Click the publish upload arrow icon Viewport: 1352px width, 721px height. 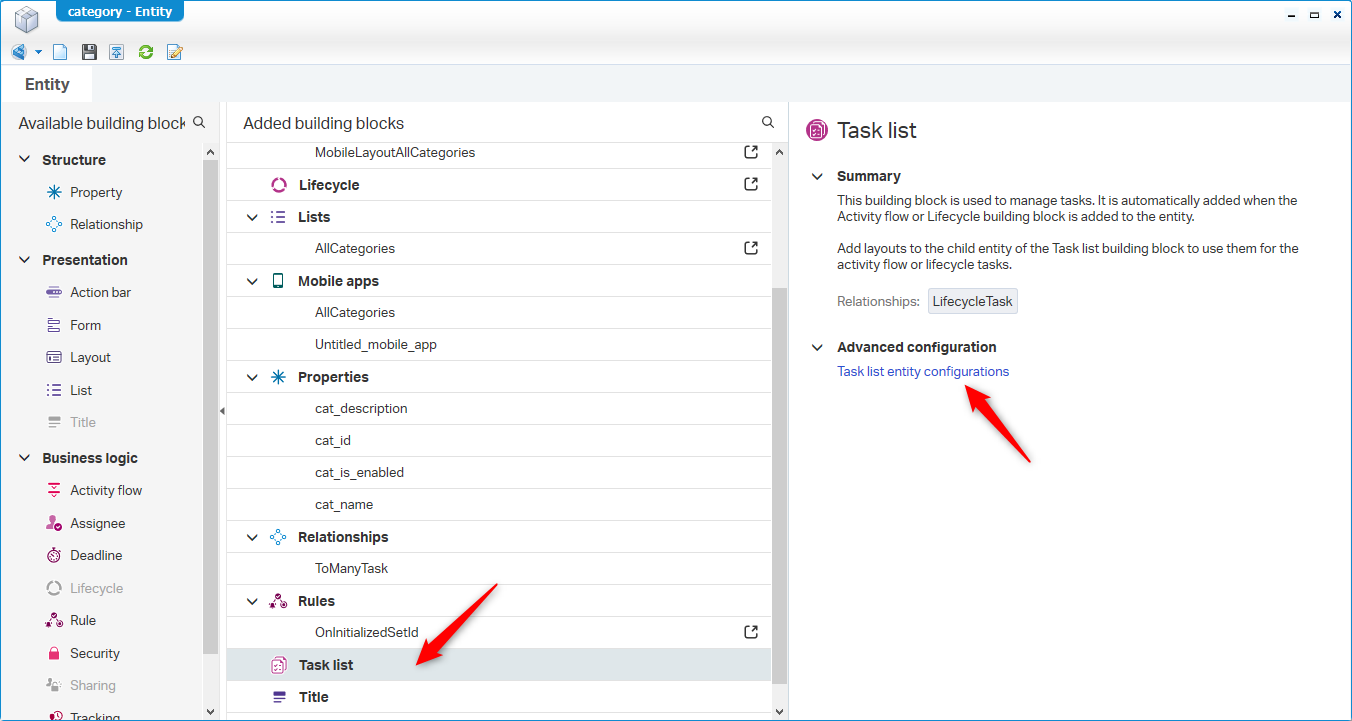[117, 52]
